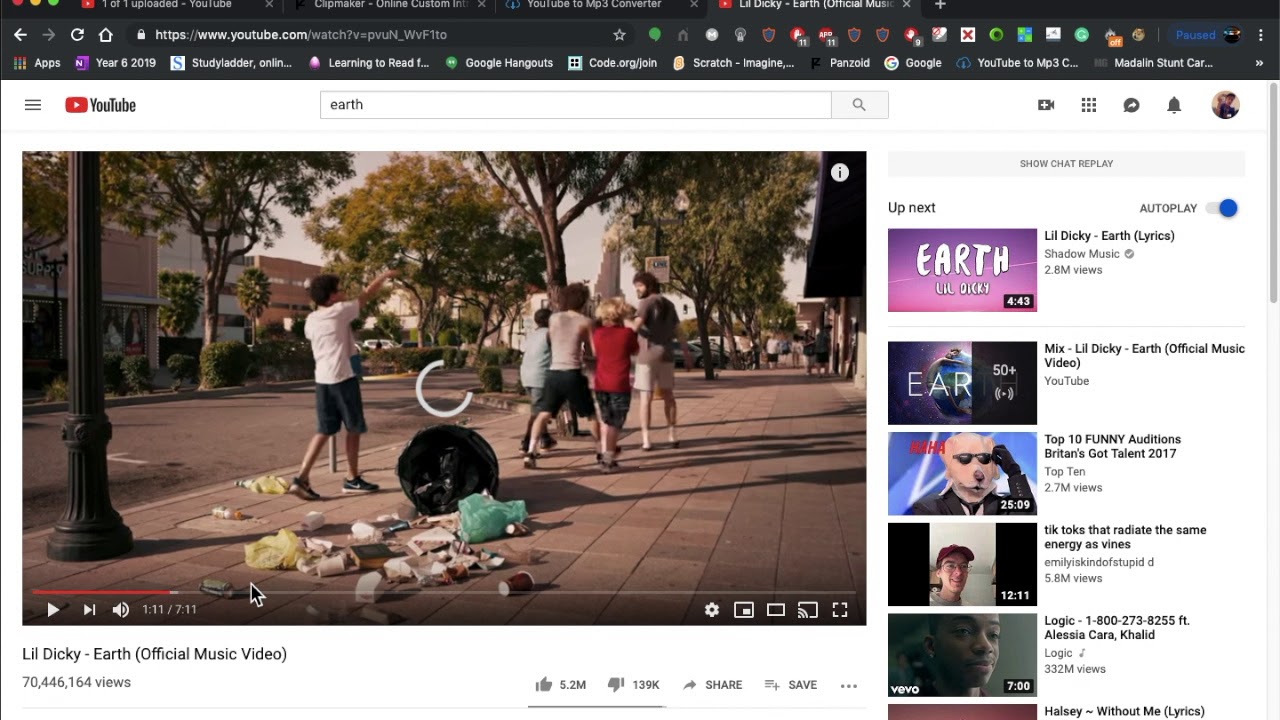Open the account avatar menu

coord(1225,105)
